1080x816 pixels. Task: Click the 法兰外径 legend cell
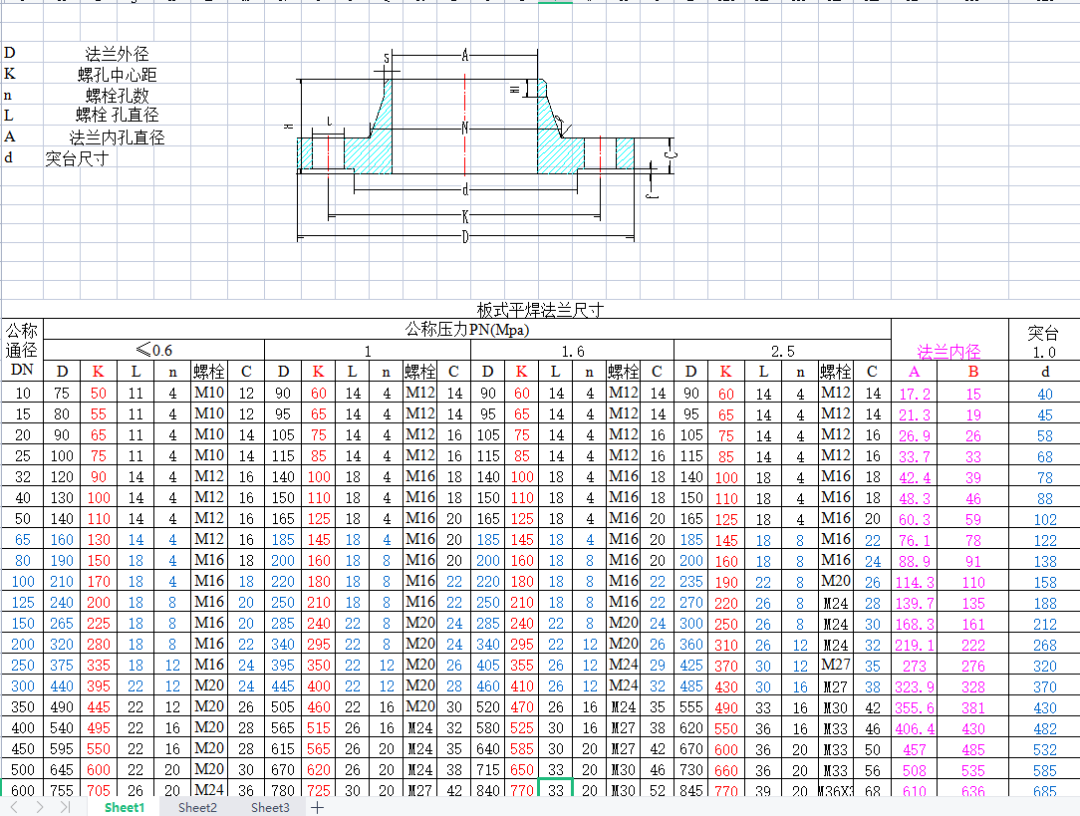pyautogui.click(x=117, y=54)
